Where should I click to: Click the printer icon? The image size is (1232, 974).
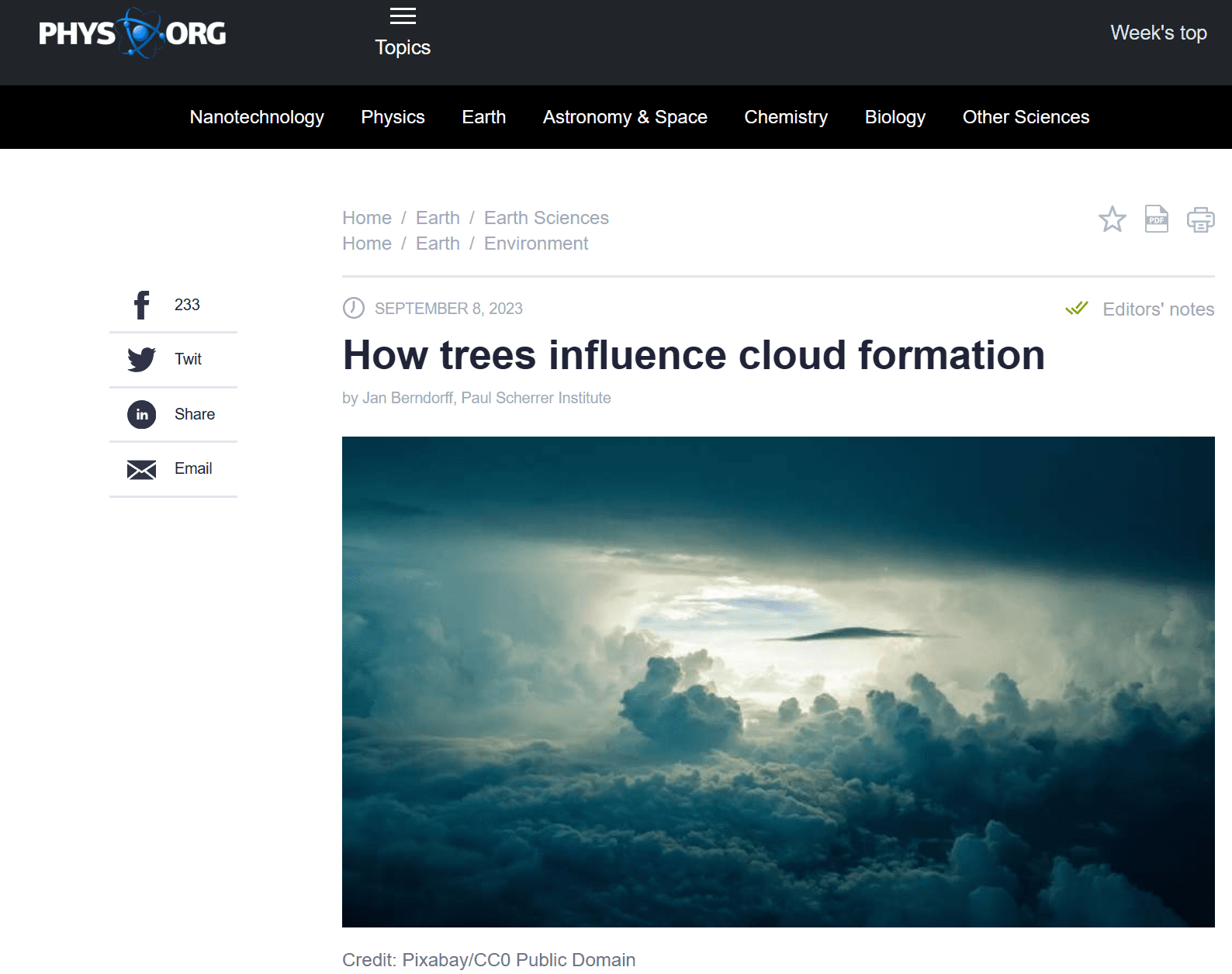1200,219
